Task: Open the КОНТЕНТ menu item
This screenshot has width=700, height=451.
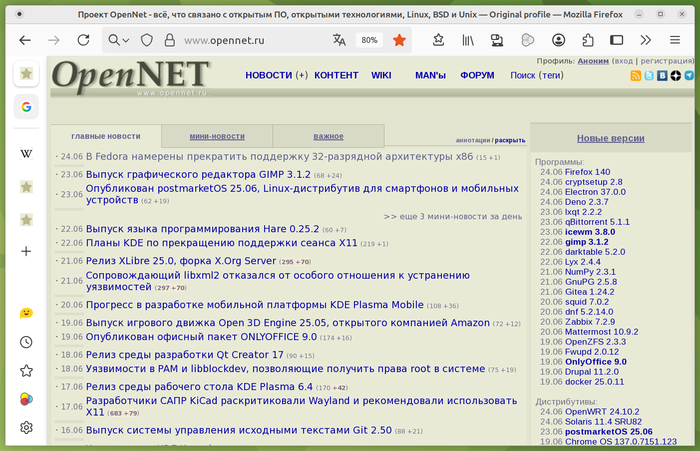Action: tap(336, 75)
